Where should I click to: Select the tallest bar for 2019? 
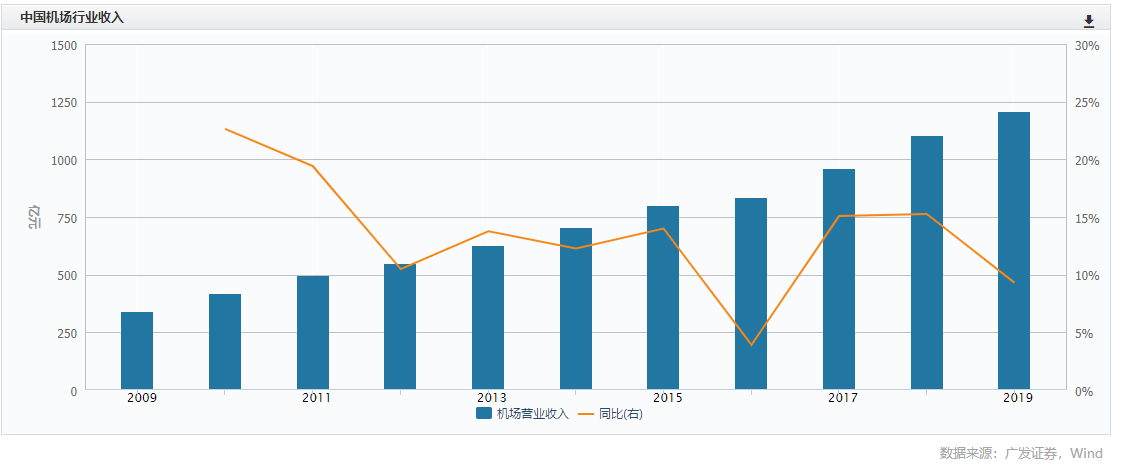[1014, 251]
